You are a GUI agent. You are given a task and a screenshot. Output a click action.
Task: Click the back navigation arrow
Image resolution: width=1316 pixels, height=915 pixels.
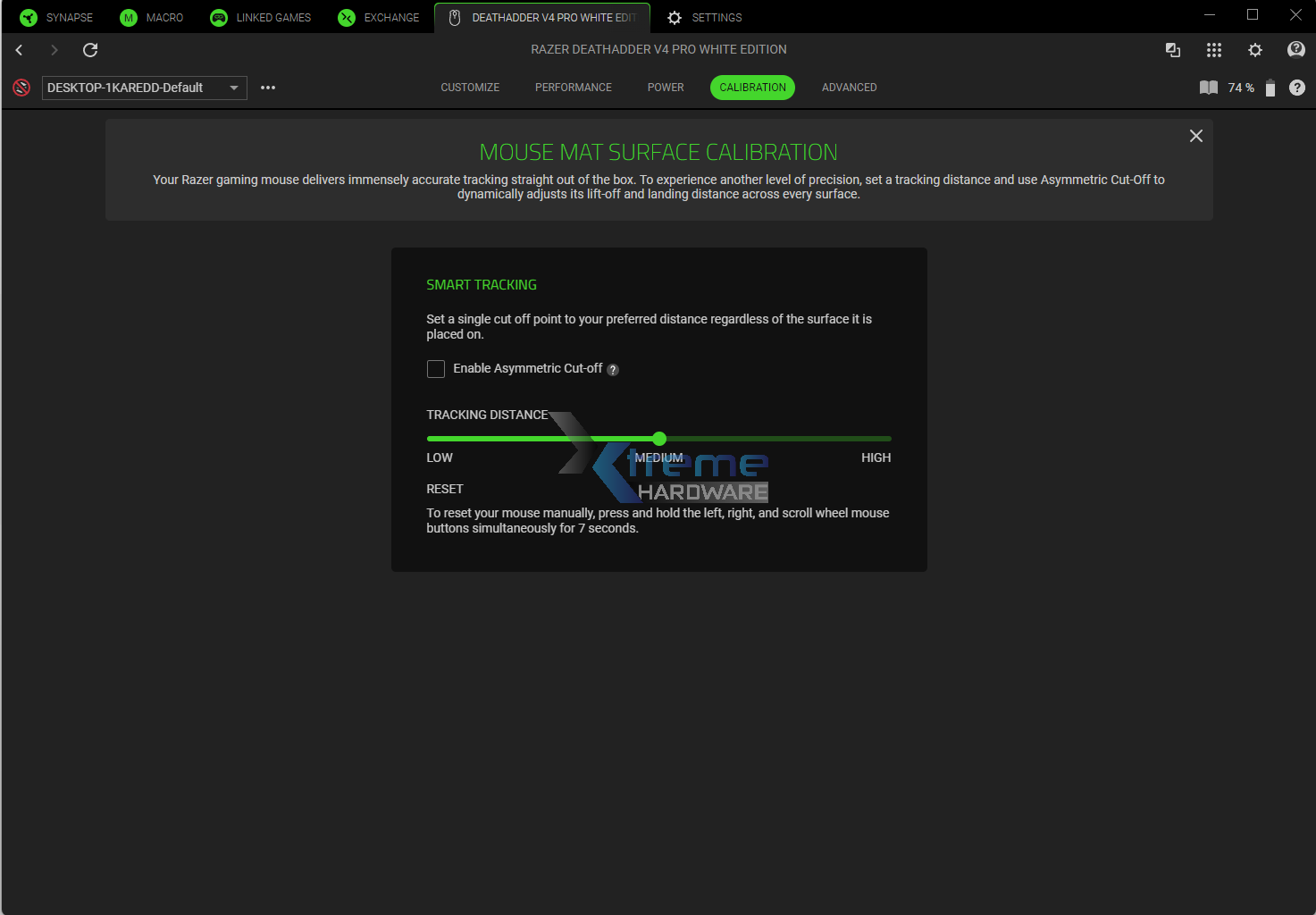pyautogui.click(x=19, y=50)
